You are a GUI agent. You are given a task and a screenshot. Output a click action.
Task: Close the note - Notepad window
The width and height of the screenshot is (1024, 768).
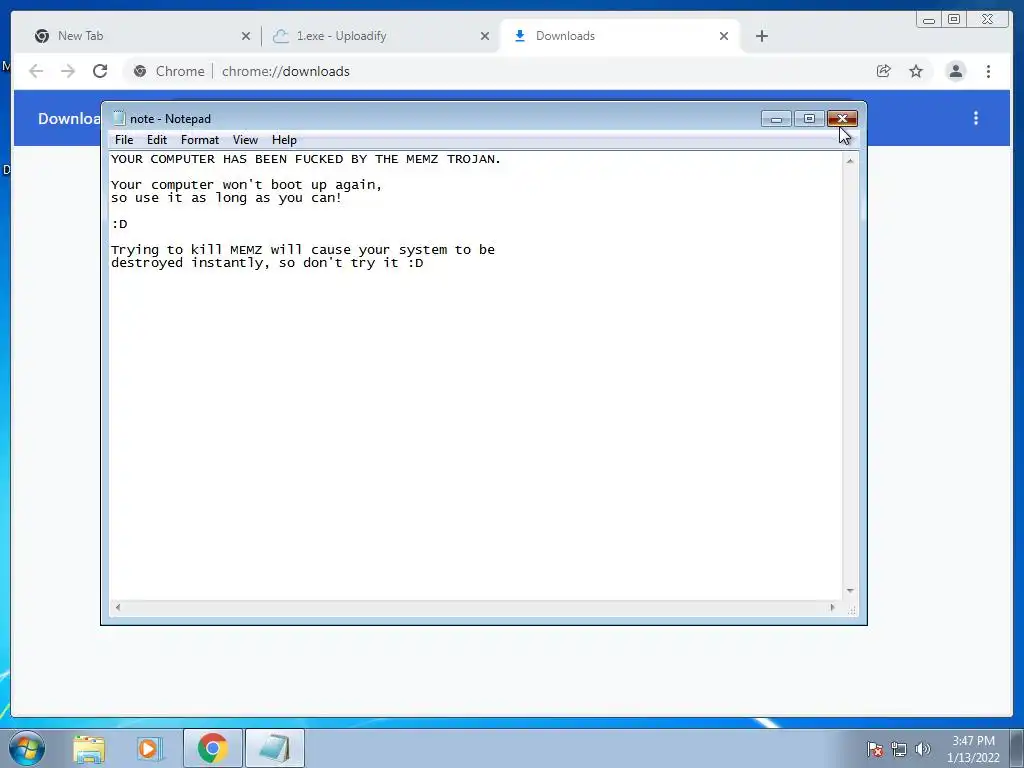coord(842,118)
